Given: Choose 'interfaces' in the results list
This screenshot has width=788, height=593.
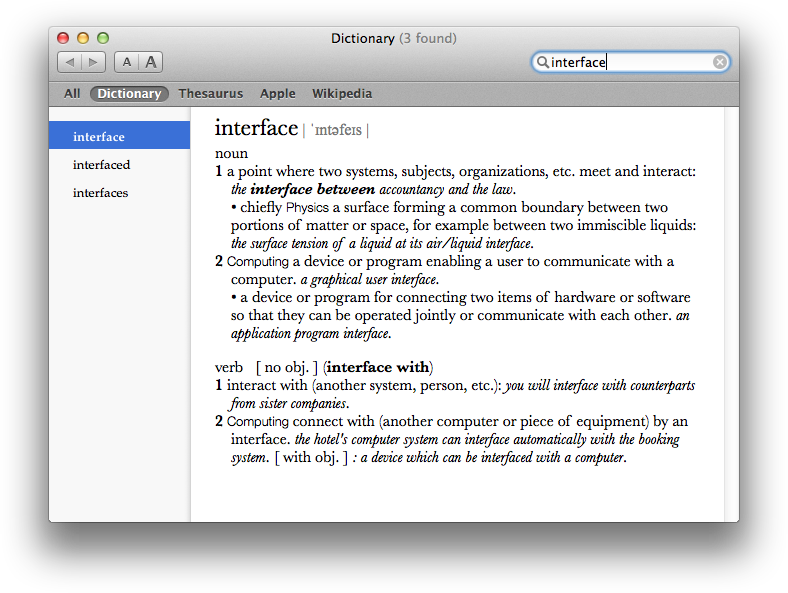Looking at the screenshot, I should pos(101,193).
